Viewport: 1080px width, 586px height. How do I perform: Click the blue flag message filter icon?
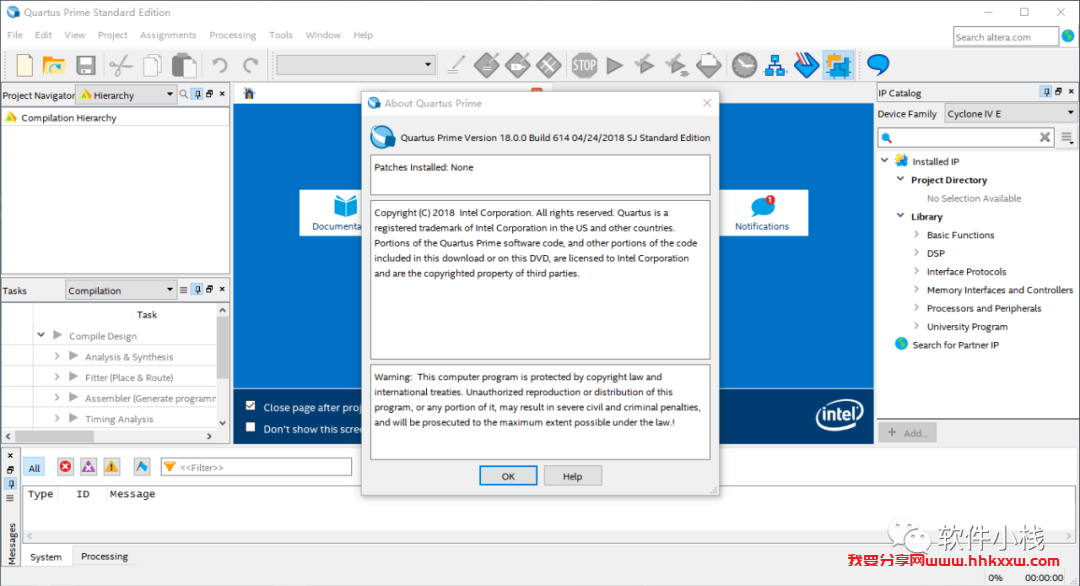pyautogui.click(x=141, y=467)
